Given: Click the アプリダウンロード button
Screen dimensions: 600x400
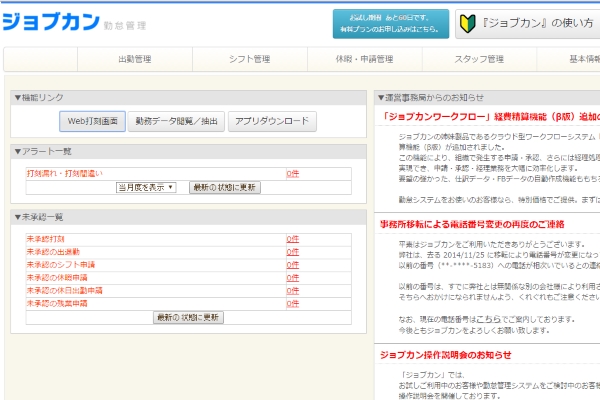Looking at the screenshot, I should pos(272,122).
